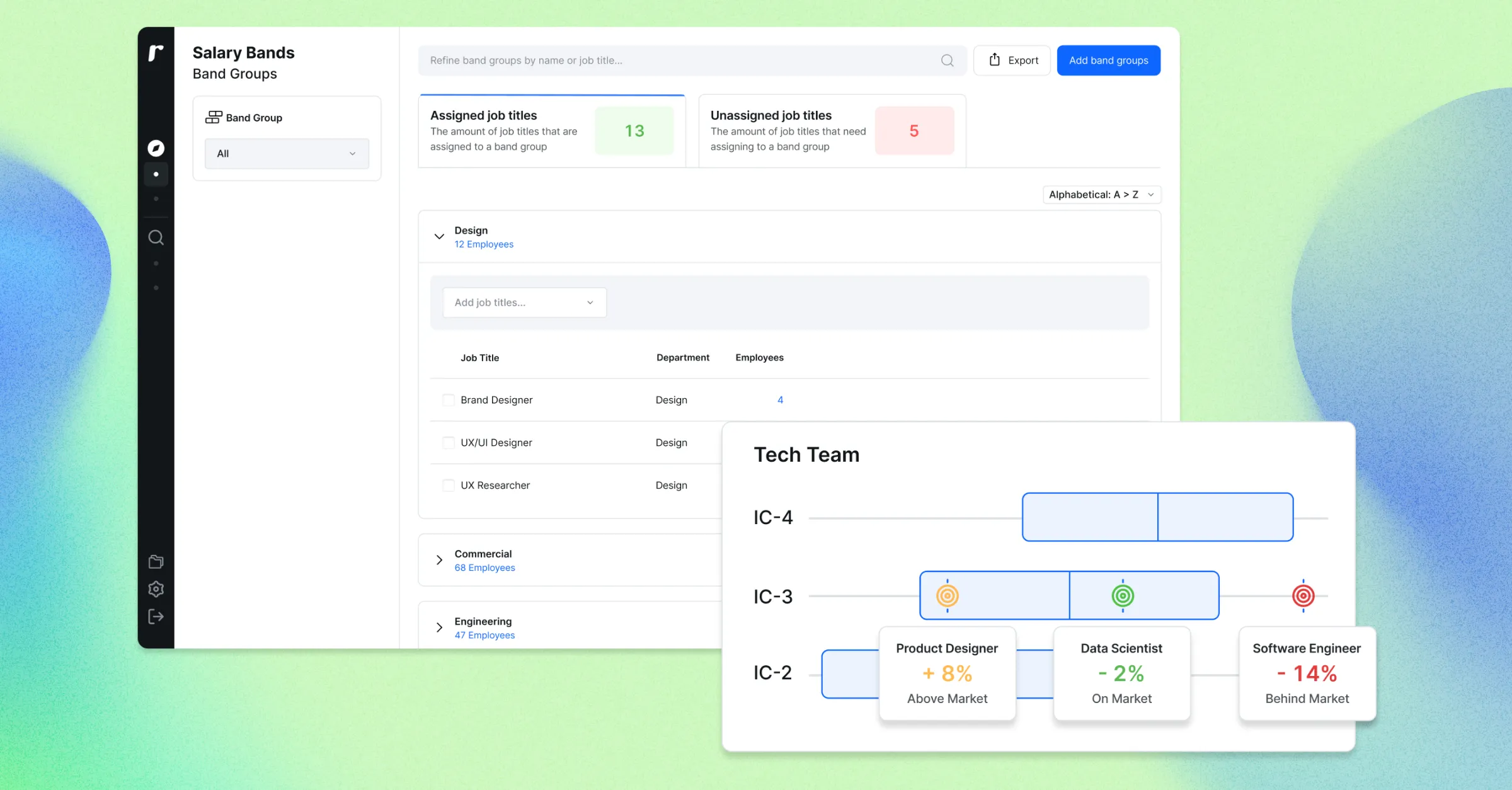The width and height of the screenshot is (1512, 790).
Task: Click the red Software Engineer target marker
Action: pyautogui.click(x=1303, y=595)
